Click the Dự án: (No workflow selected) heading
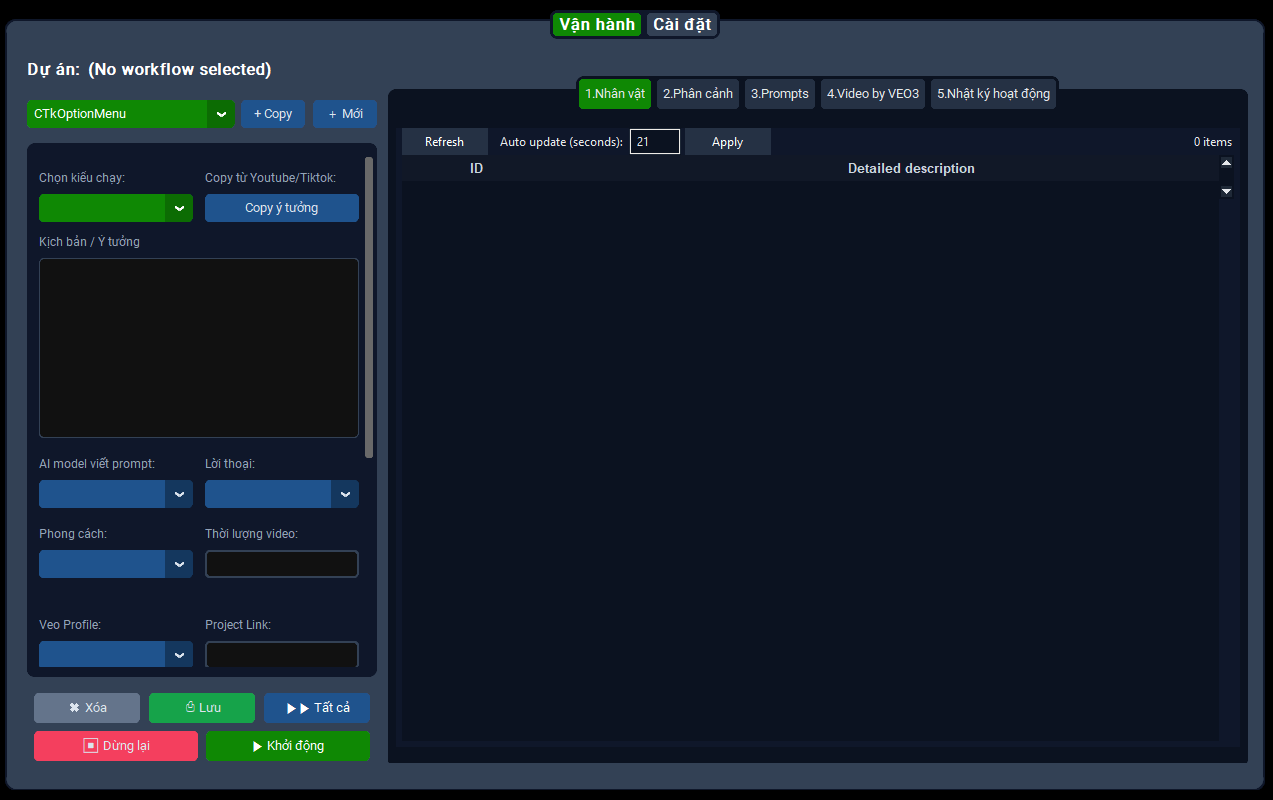 point(149,70)
